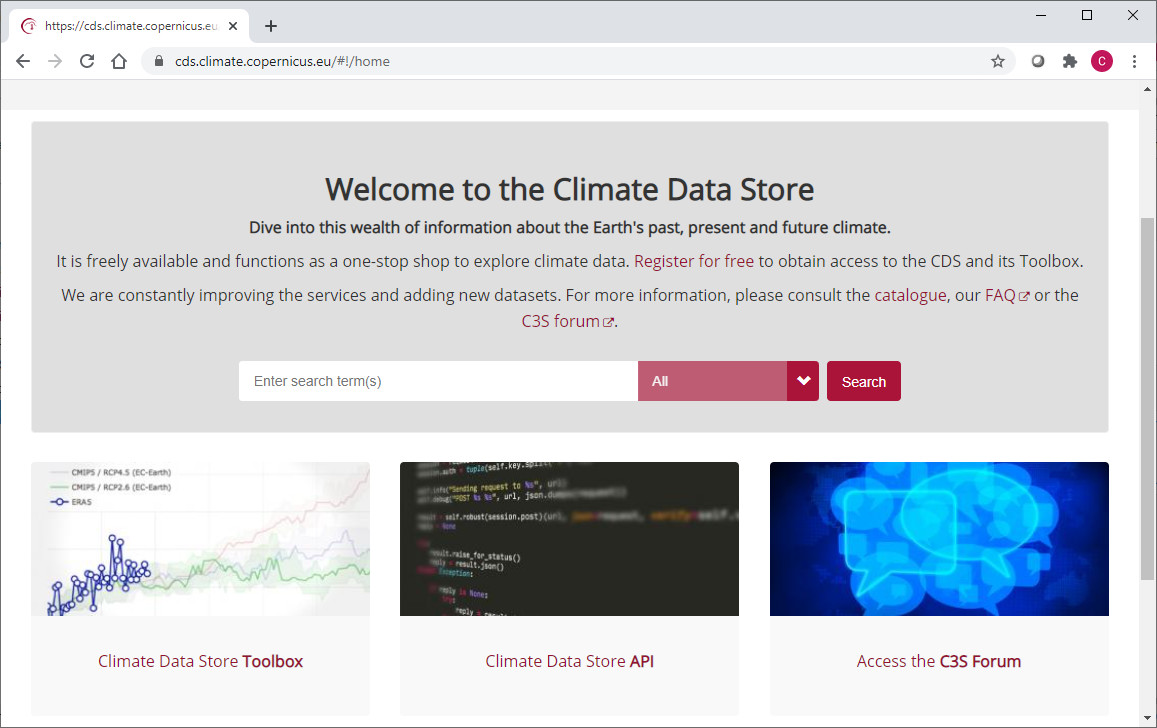
Task: Open the Extensions puzzle-piece menu
Action: [x=1070, y=61]
